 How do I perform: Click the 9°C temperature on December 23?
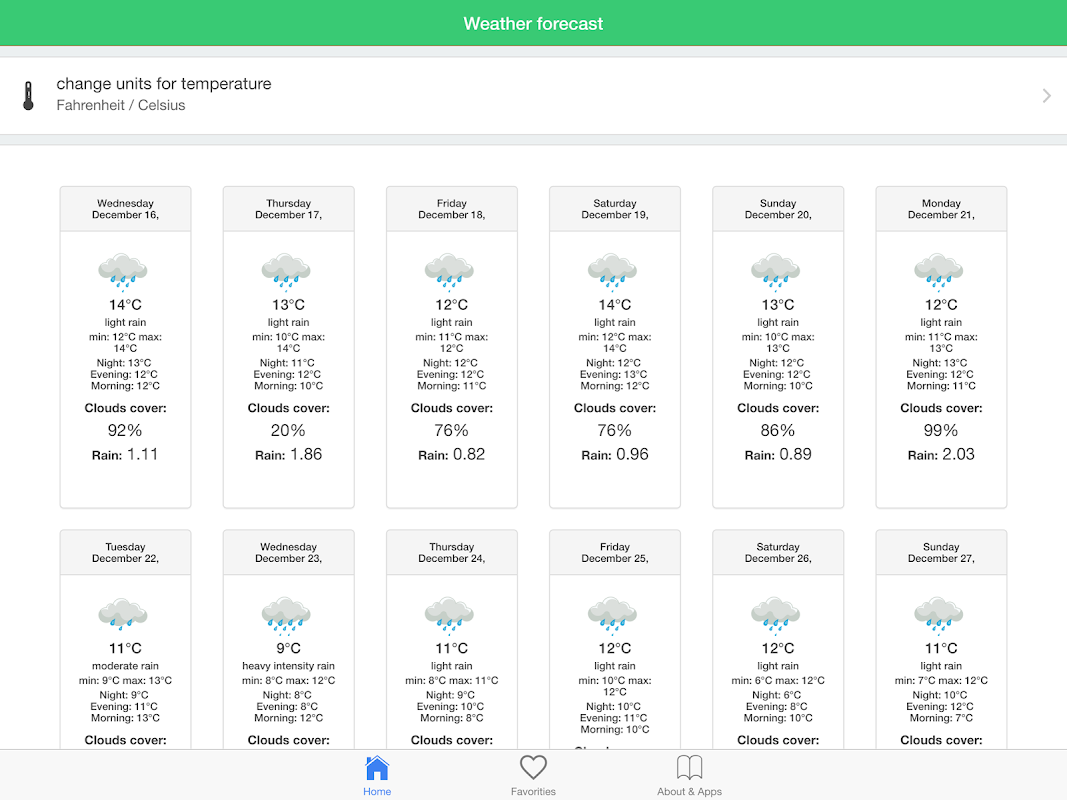point(289,648)
